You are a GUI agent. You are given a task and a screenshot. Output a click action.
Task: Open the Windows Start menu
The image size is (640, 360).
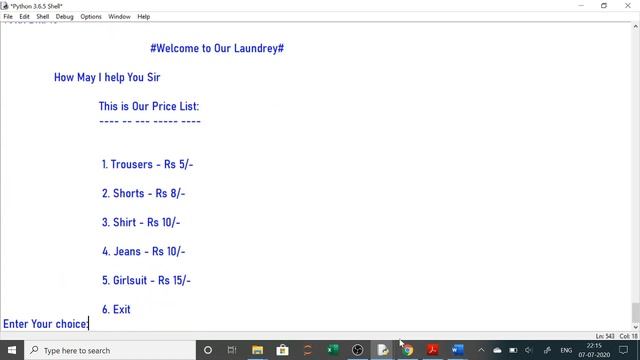click(12, 350)
